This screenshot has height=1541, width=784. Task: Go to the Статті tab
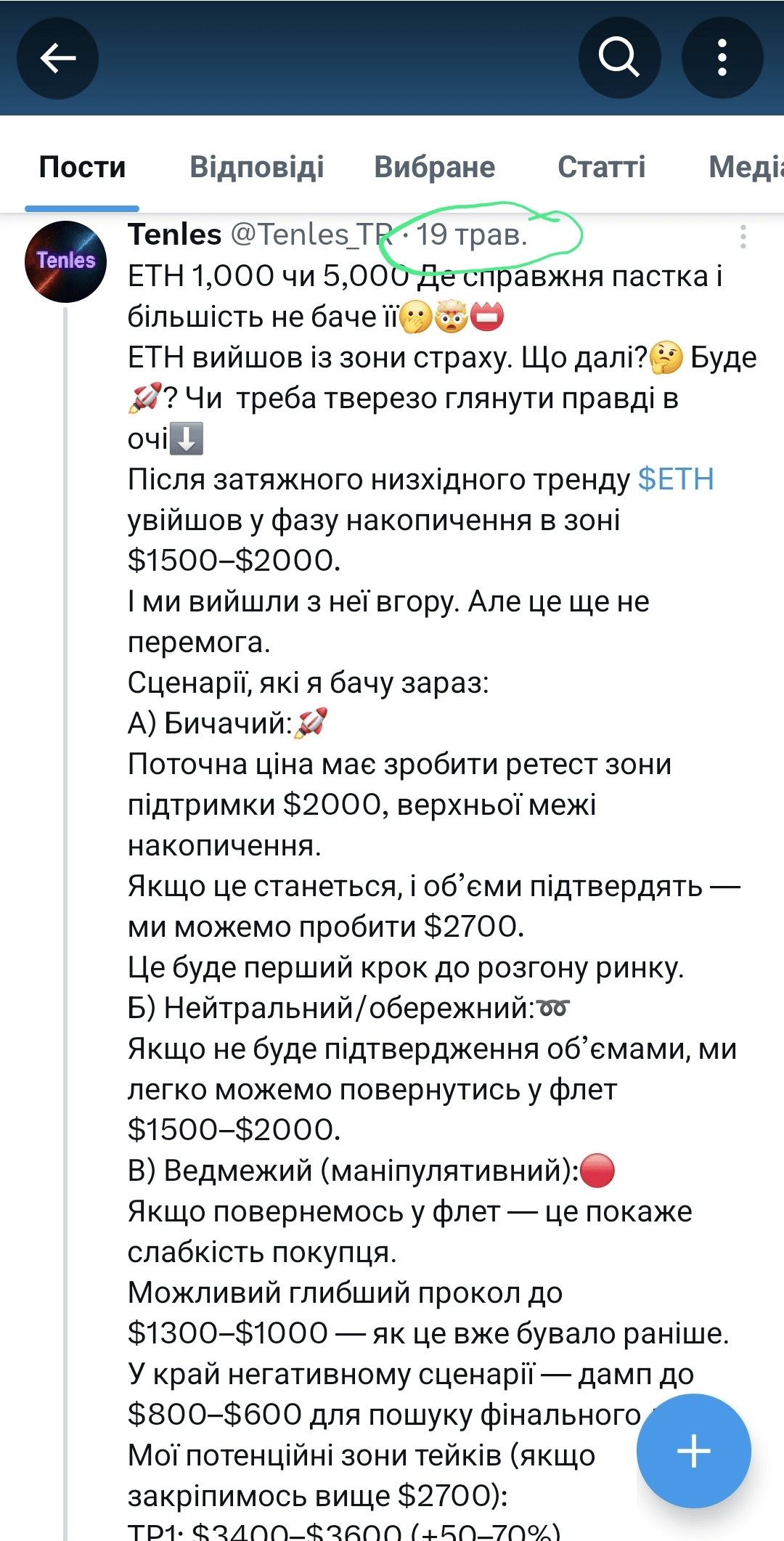pos(601,167)
